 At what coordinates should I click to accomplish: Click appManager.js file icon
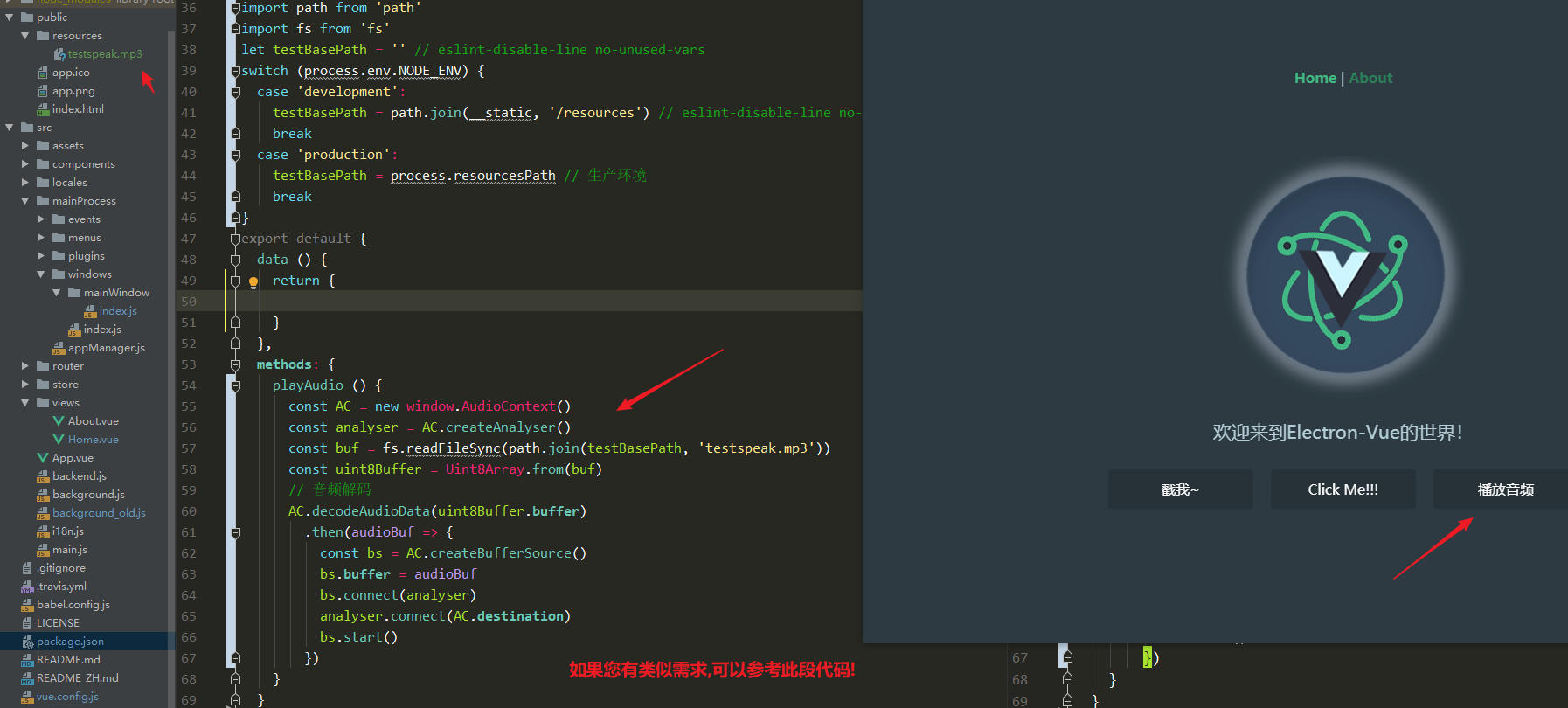coord(59,348)
